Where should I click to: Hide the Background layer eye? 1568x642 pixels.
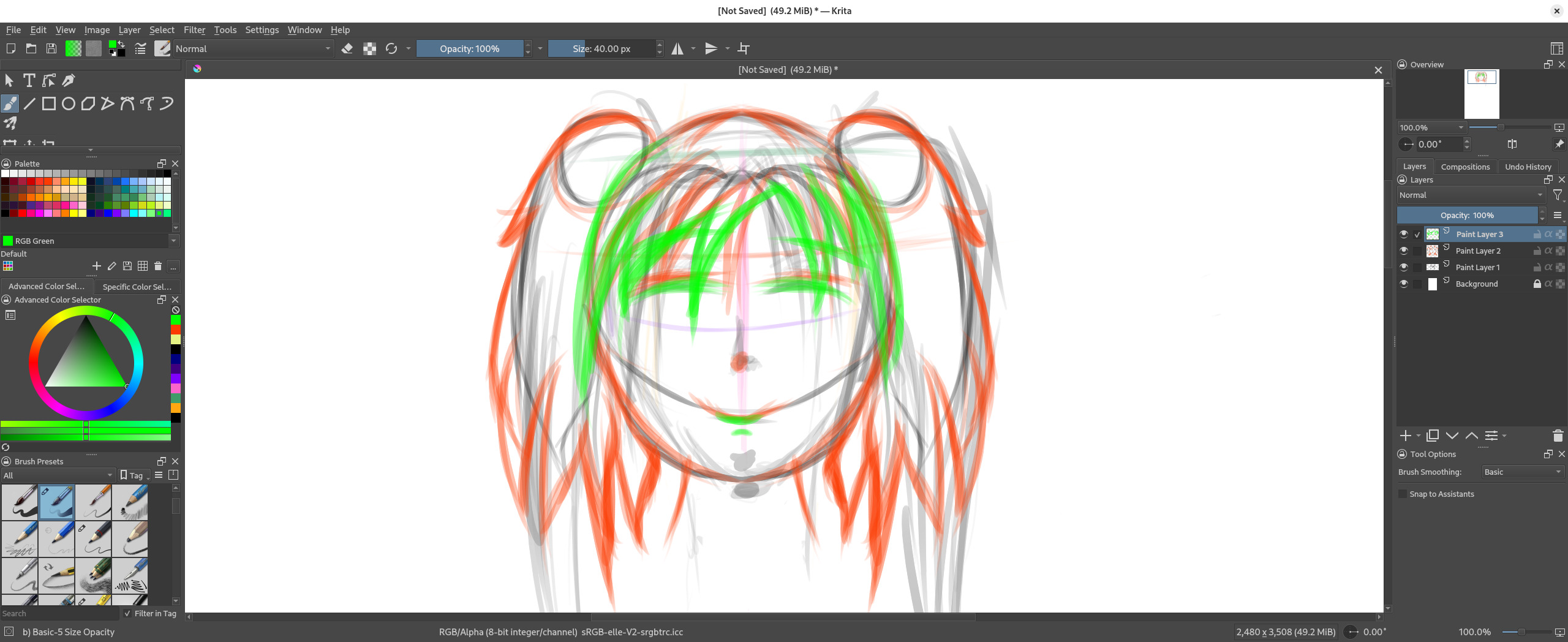coord(1404,284)
